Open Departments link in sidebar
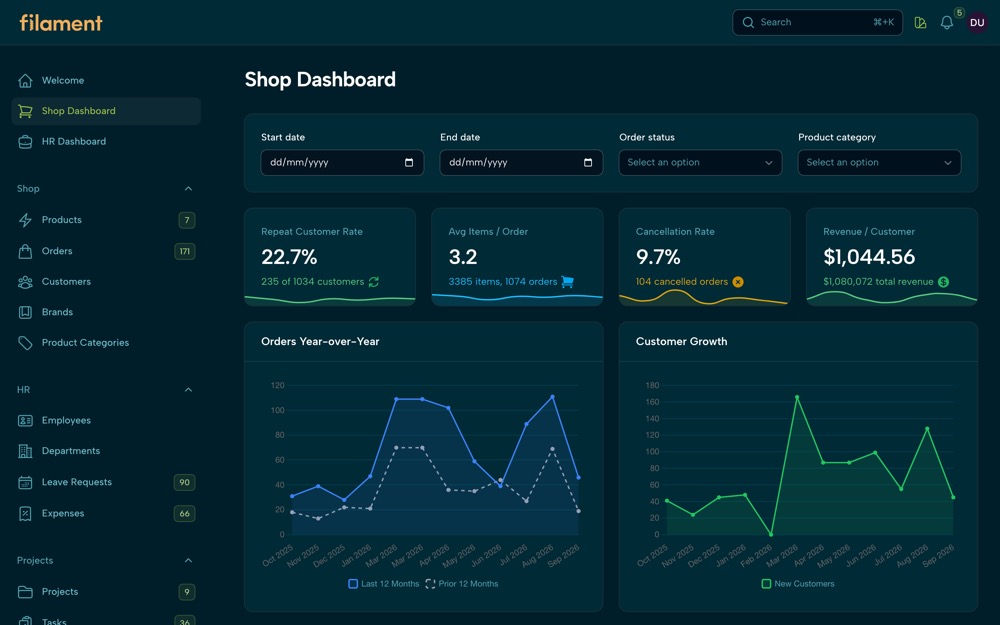The width and height of the screenshot is (1000, 625). (106, 452)
